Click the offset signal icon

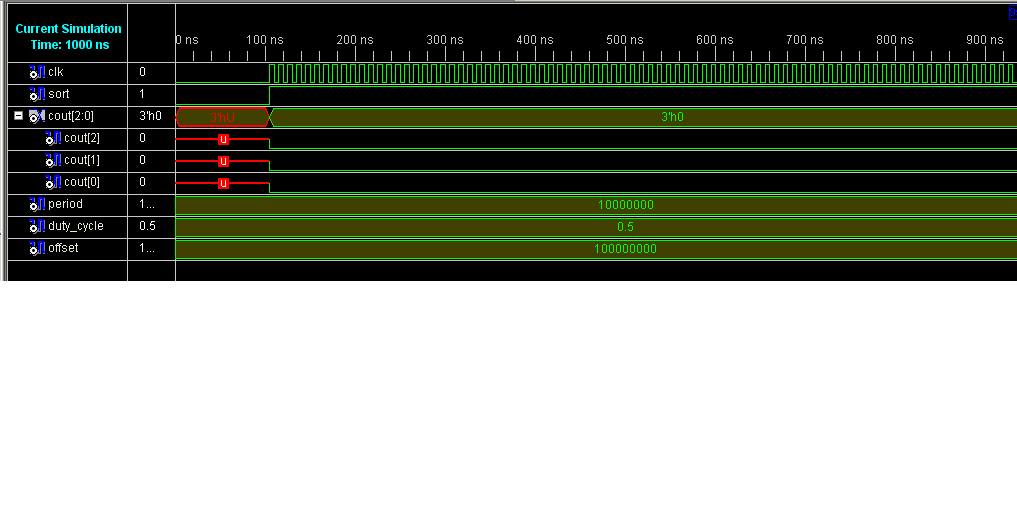coord(37,249)
